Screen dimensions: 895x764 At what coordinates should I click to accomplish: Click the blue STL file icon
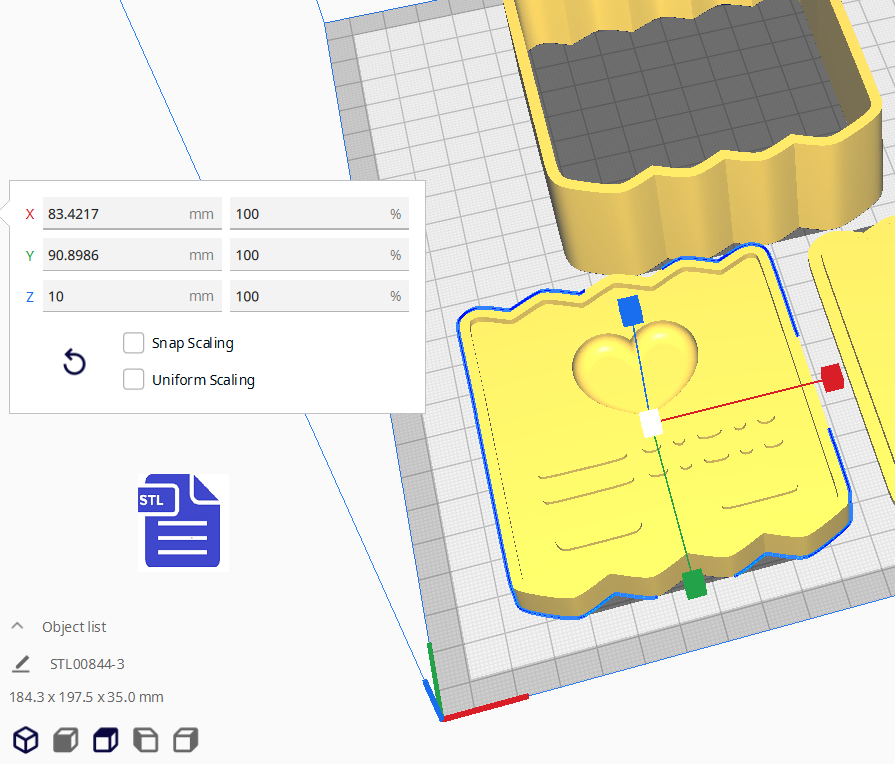tap(182, 521)
